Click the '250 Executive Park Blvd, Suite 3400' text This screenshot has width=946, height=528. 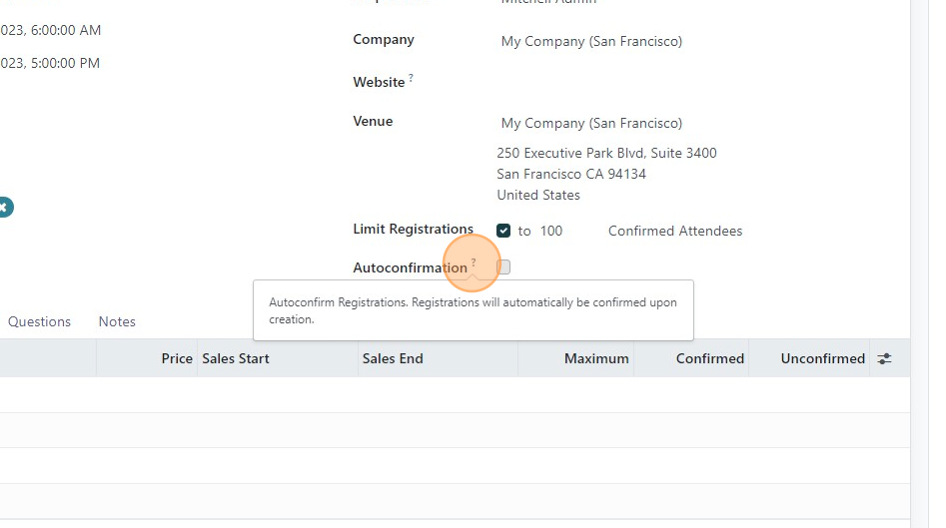(606, 153)
